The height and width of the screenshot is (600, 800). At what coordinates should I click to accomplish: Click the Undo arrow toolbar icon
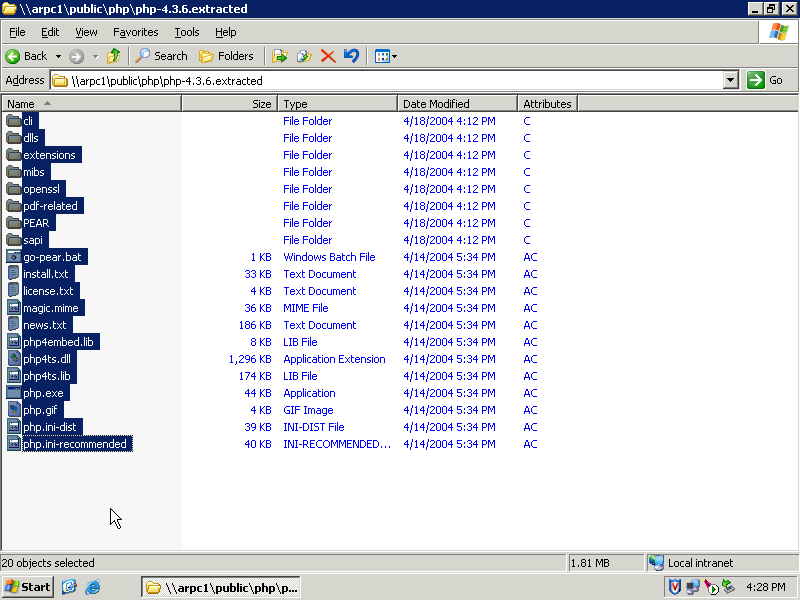click(351, 56)
